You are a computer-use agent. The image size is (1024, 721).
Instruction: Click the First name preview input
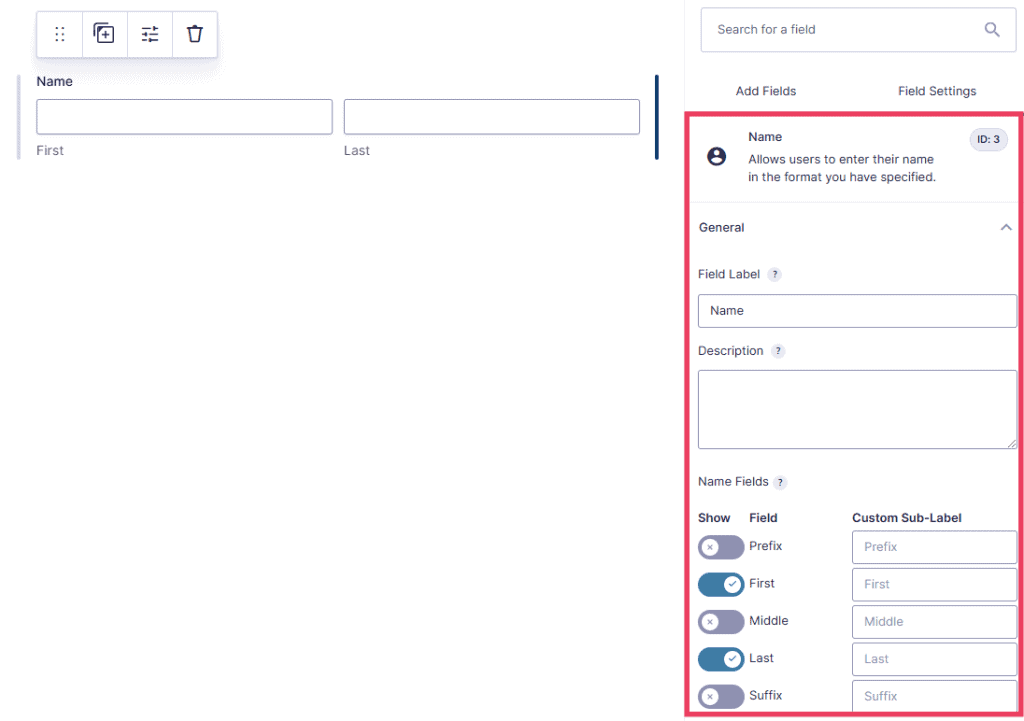pos(184,117)
